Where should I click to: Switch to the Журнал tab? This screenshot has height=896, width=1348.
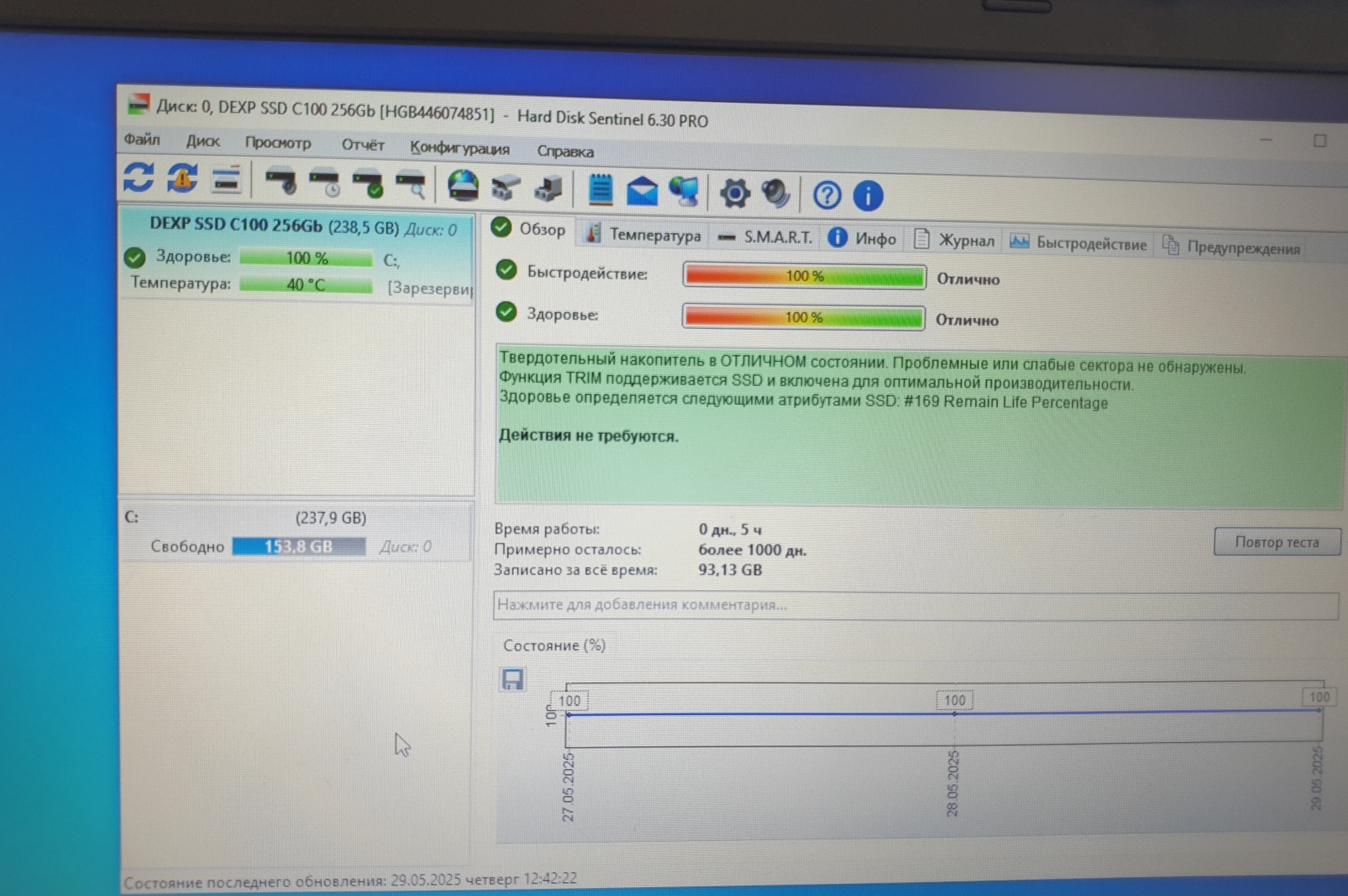(955, 241)
